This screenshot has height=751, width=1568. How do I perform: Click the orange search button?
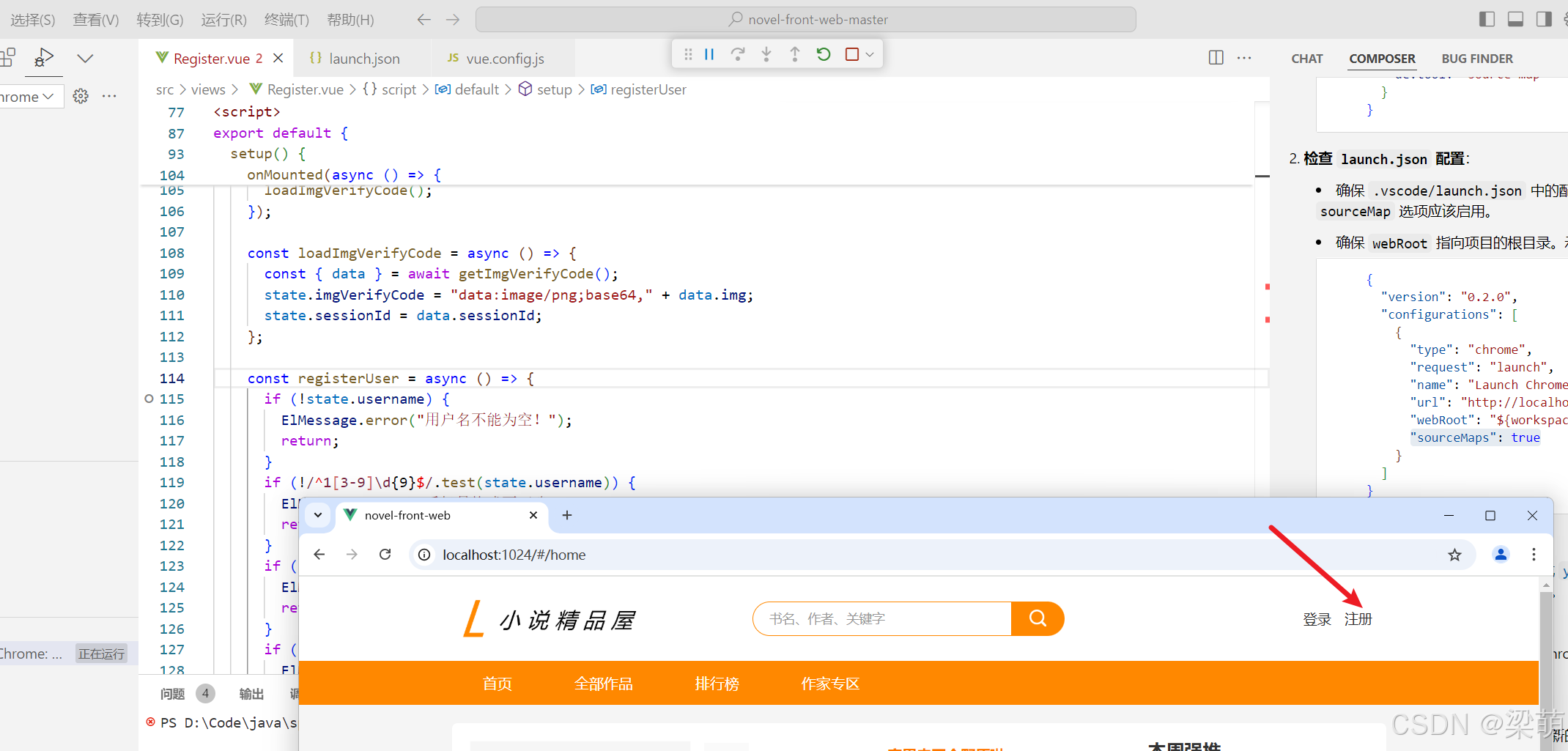click(1038, 619)
